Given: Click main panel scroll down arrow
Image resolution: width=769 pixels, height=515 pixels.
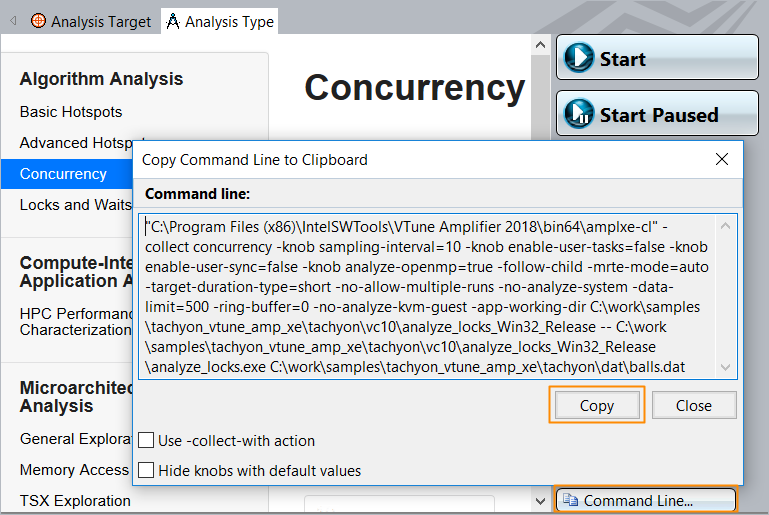Looking at the screenshot, I should pos(540,501).
